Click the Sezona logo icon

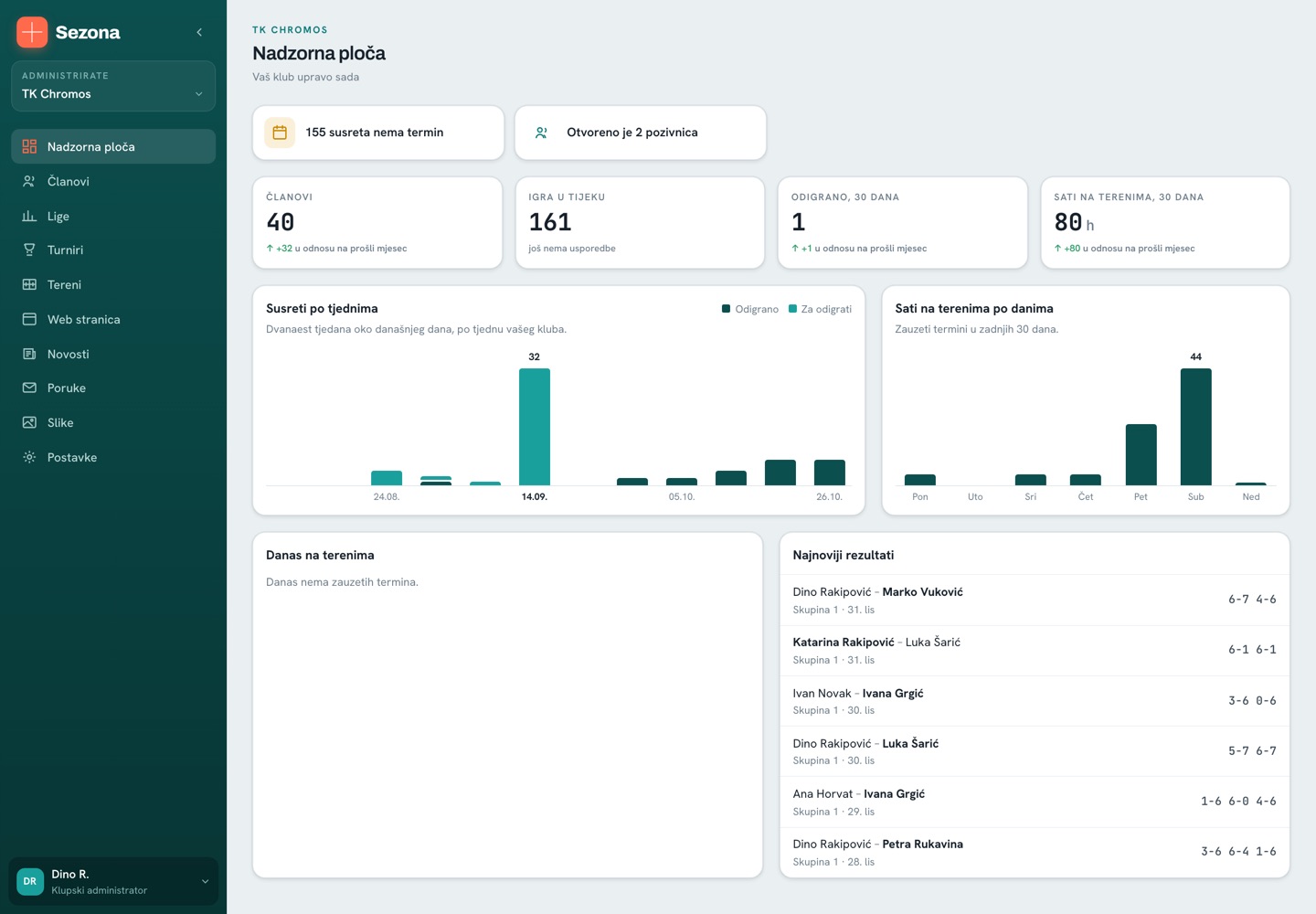tap(32, 32)
